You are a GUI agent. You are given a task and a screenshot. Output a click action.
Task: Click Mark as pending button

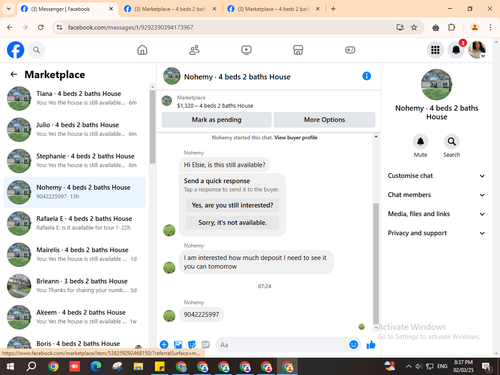pyautogui.click(x=216, y=120)
